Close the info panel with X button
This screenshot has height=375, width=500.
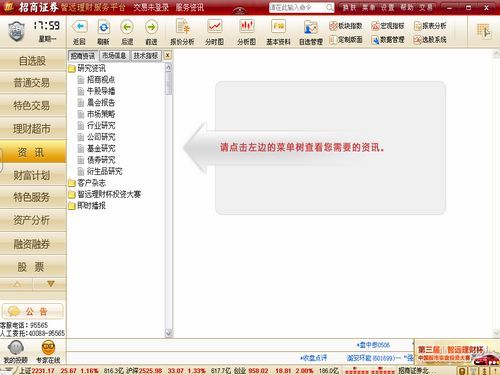167,55
